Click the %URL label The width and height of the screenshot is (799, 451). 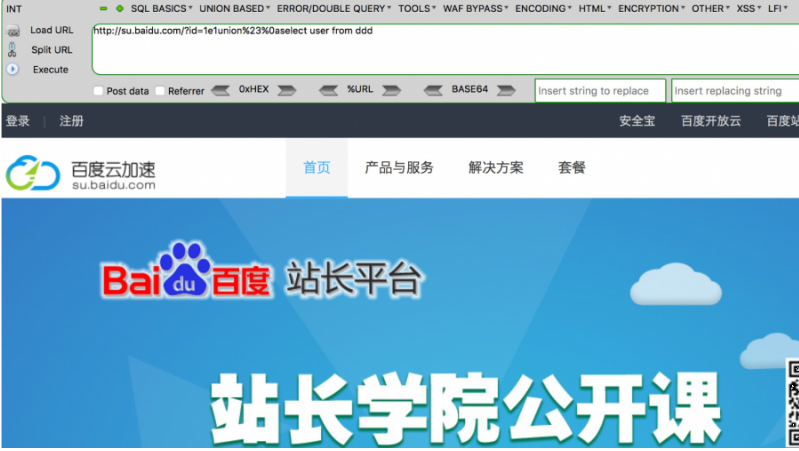(360, 89)
